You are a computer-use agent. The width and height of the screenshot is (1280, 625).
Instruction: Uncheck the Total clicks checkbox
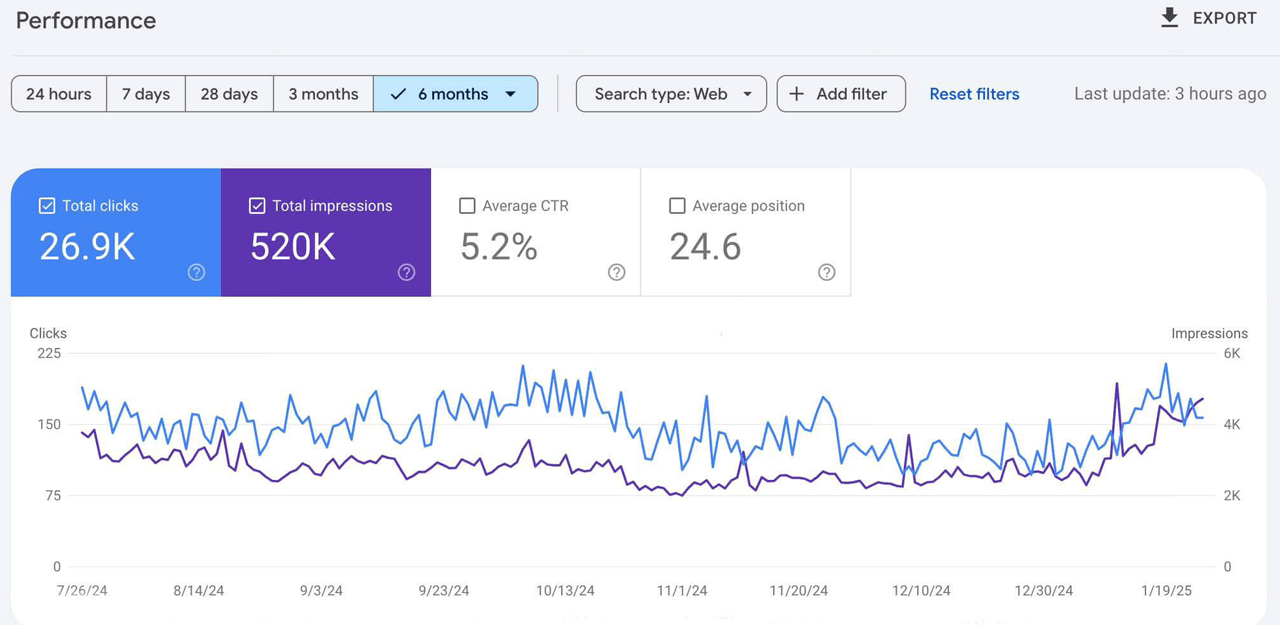[47, 206]
